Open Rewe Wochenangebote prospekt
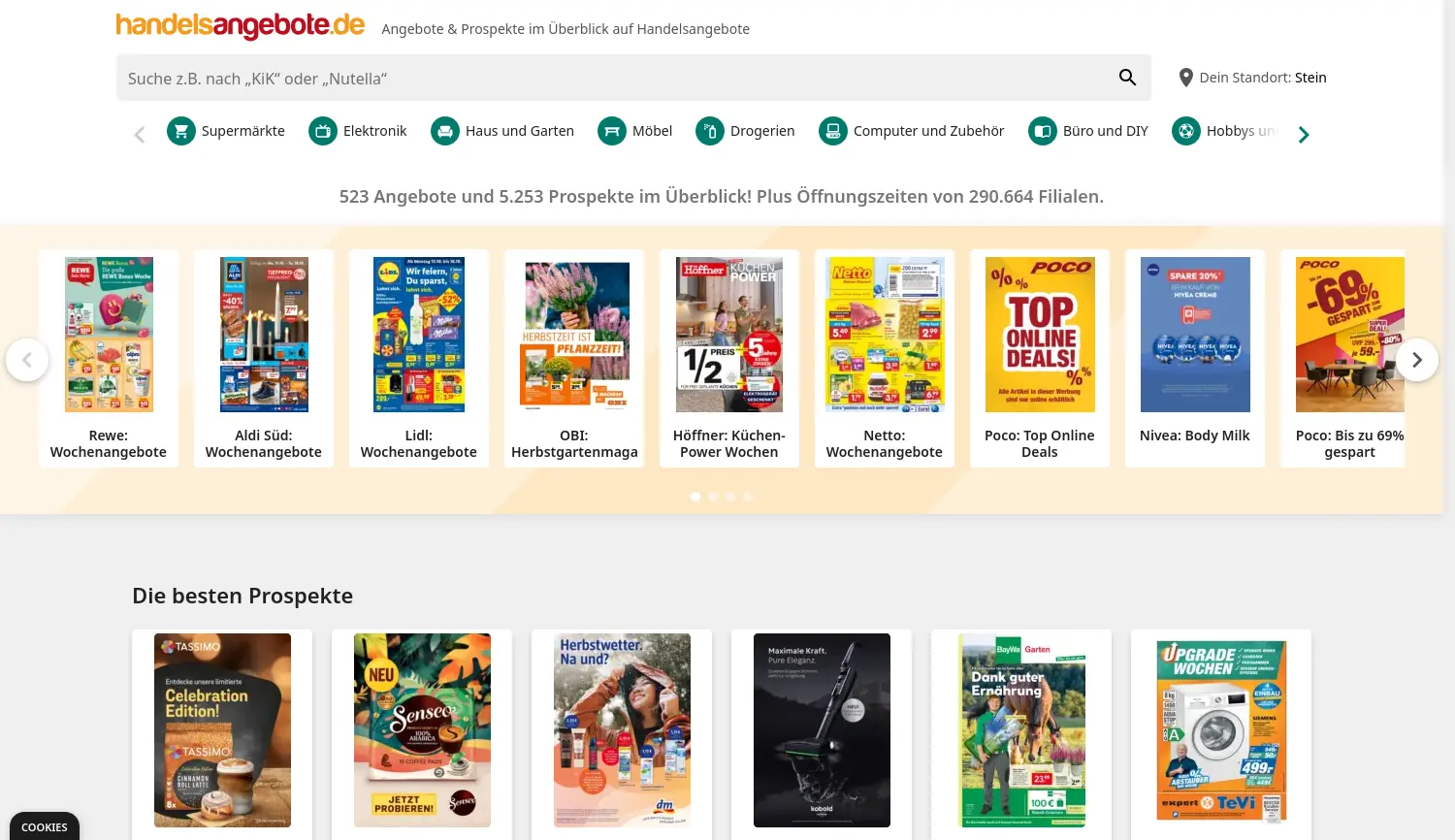The image size is (1455, 840). [x=109, y=358]
